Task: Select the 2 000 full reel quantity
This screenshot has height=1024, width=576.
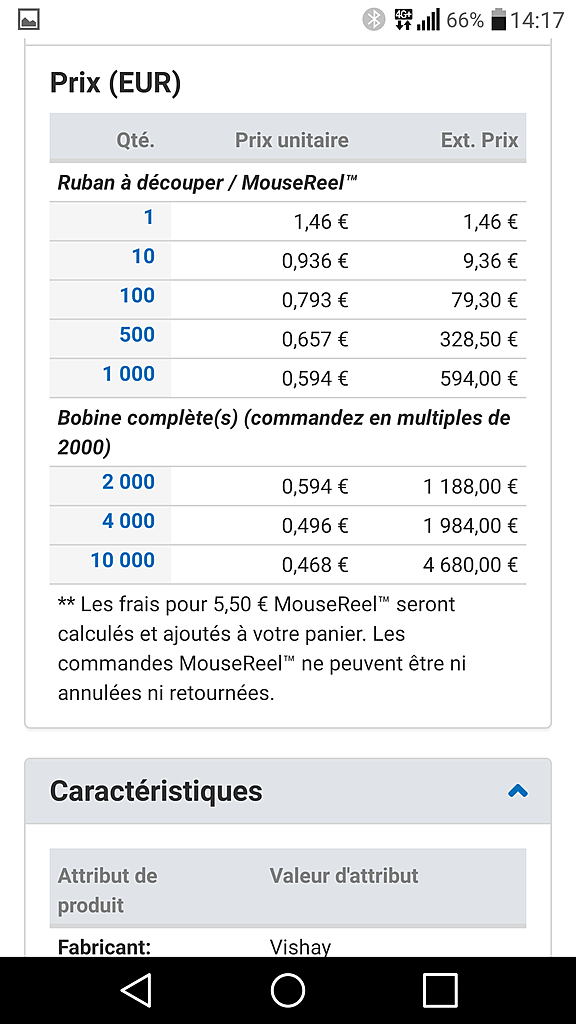Action: 129,481
